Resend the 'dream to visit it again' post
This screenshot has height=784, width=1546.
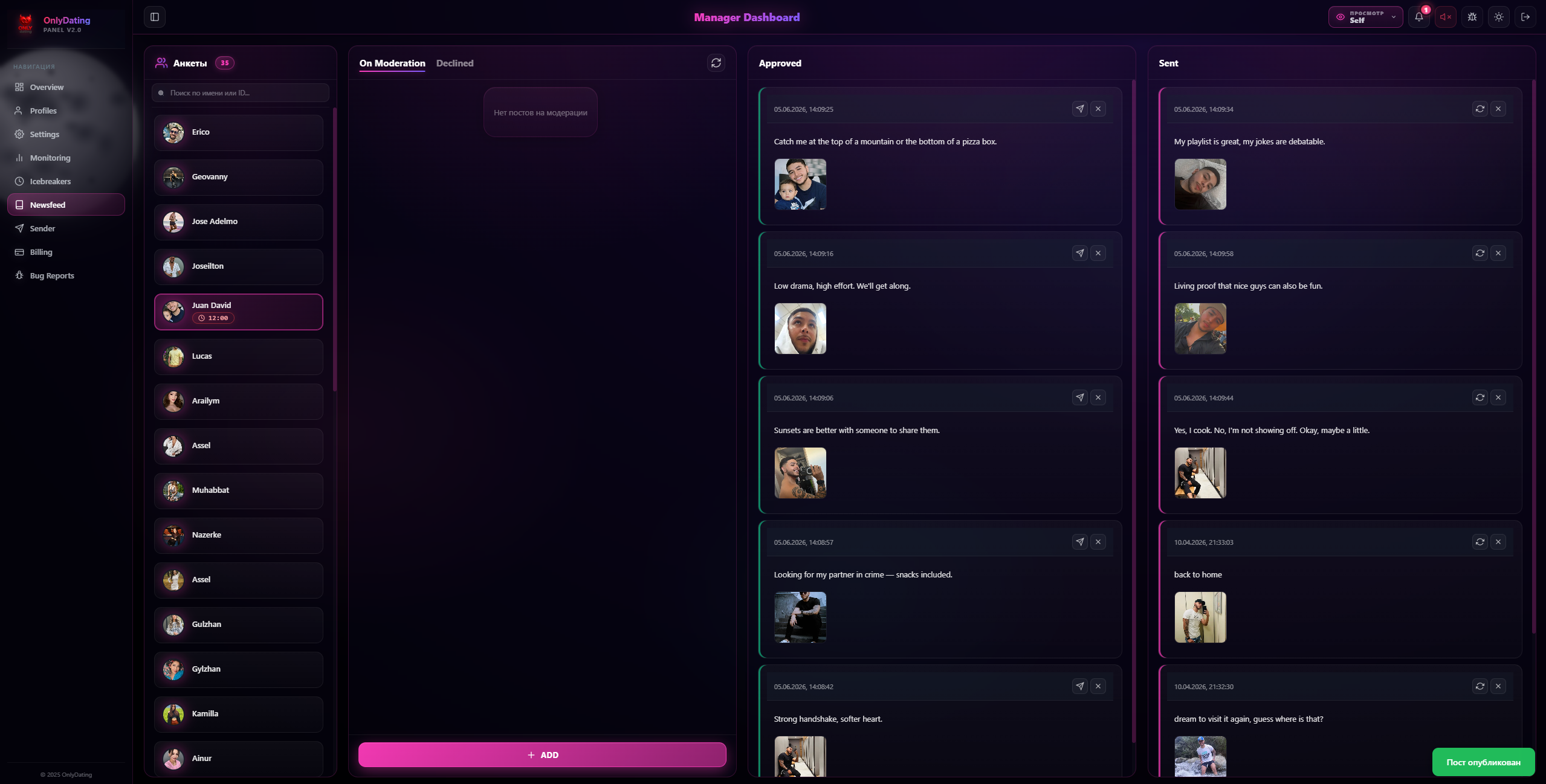(x=1480, y=686)
